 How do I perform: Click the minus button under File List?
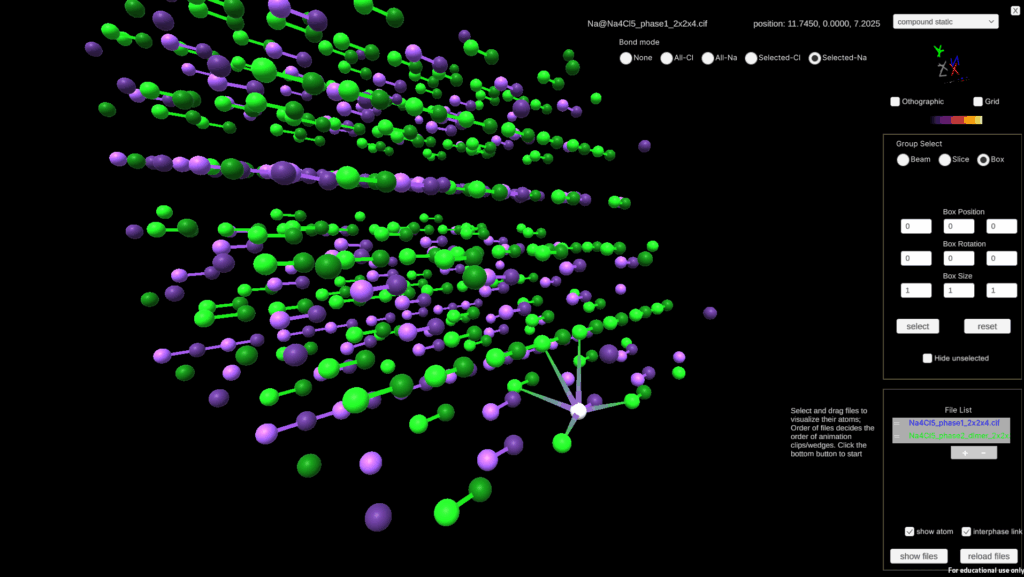pyautogui.click(x=983, y=453)
